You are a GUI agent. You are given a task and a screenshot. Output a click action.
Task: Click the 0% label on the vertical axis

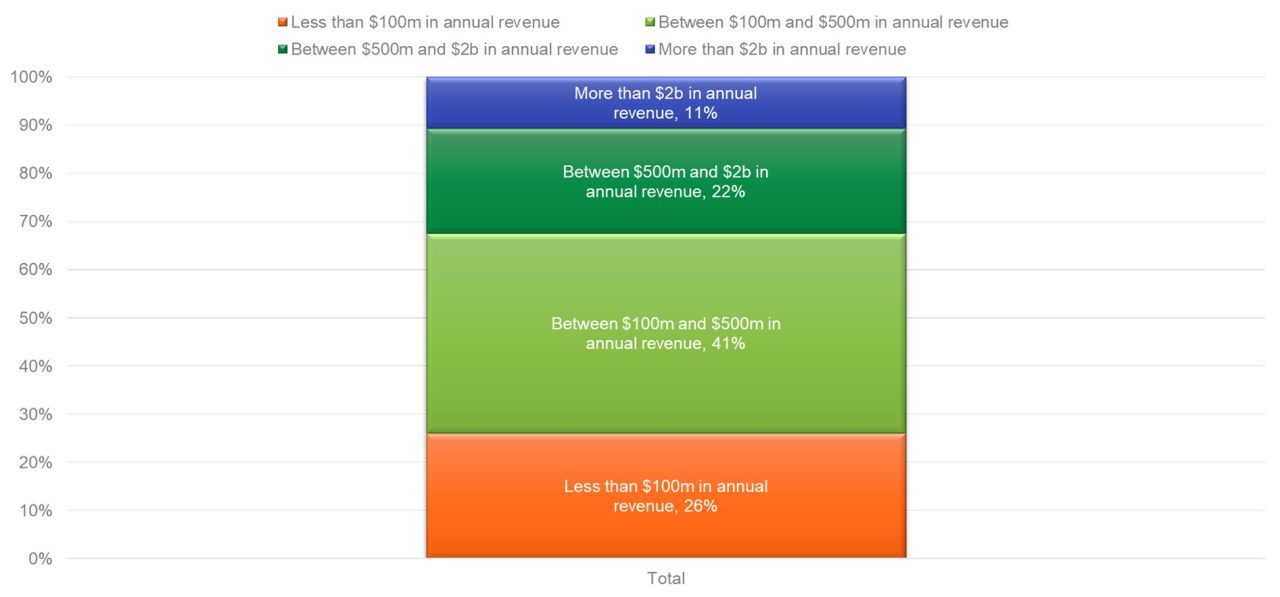coord(38,558)
